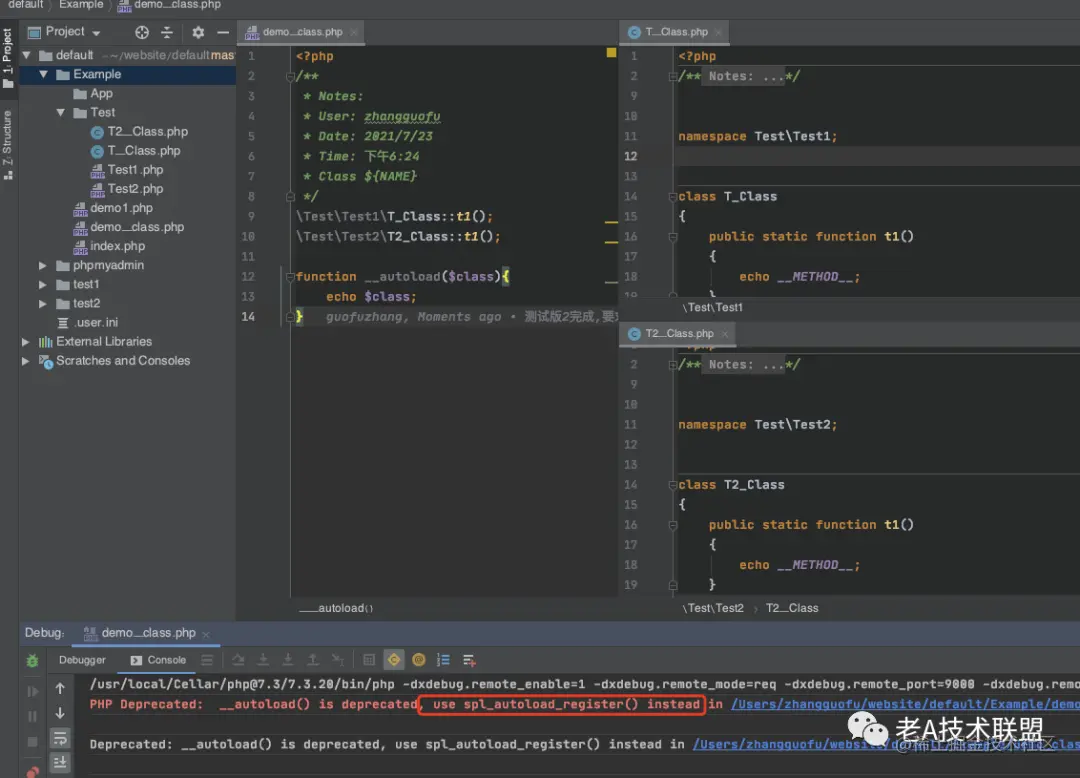The width and height of the screenshot is (1080, 778).
Task: Toggle scroll to end of console
Action: (60, 762)
